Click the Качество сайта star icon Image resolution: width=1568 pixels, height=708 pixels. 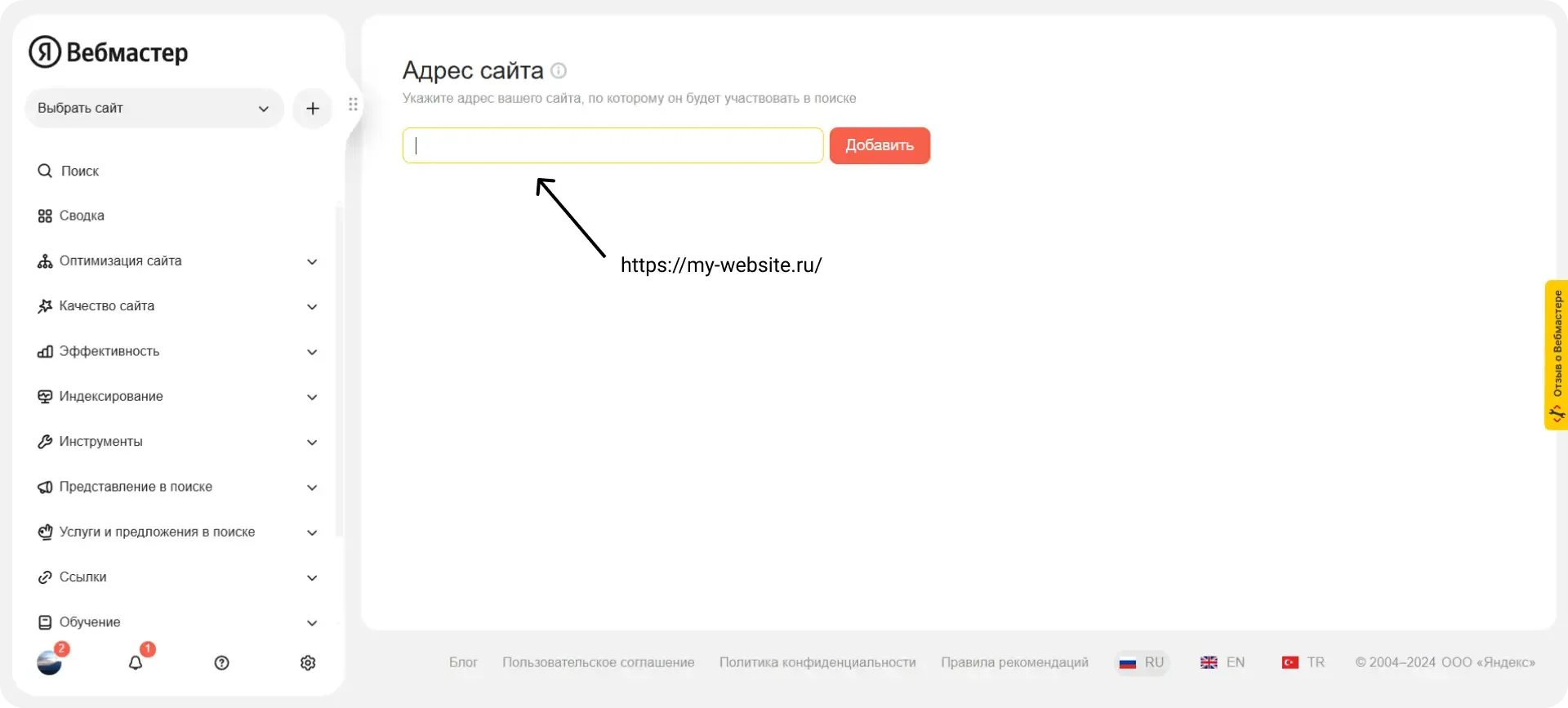pyautogui.click(x=45, y=306)
